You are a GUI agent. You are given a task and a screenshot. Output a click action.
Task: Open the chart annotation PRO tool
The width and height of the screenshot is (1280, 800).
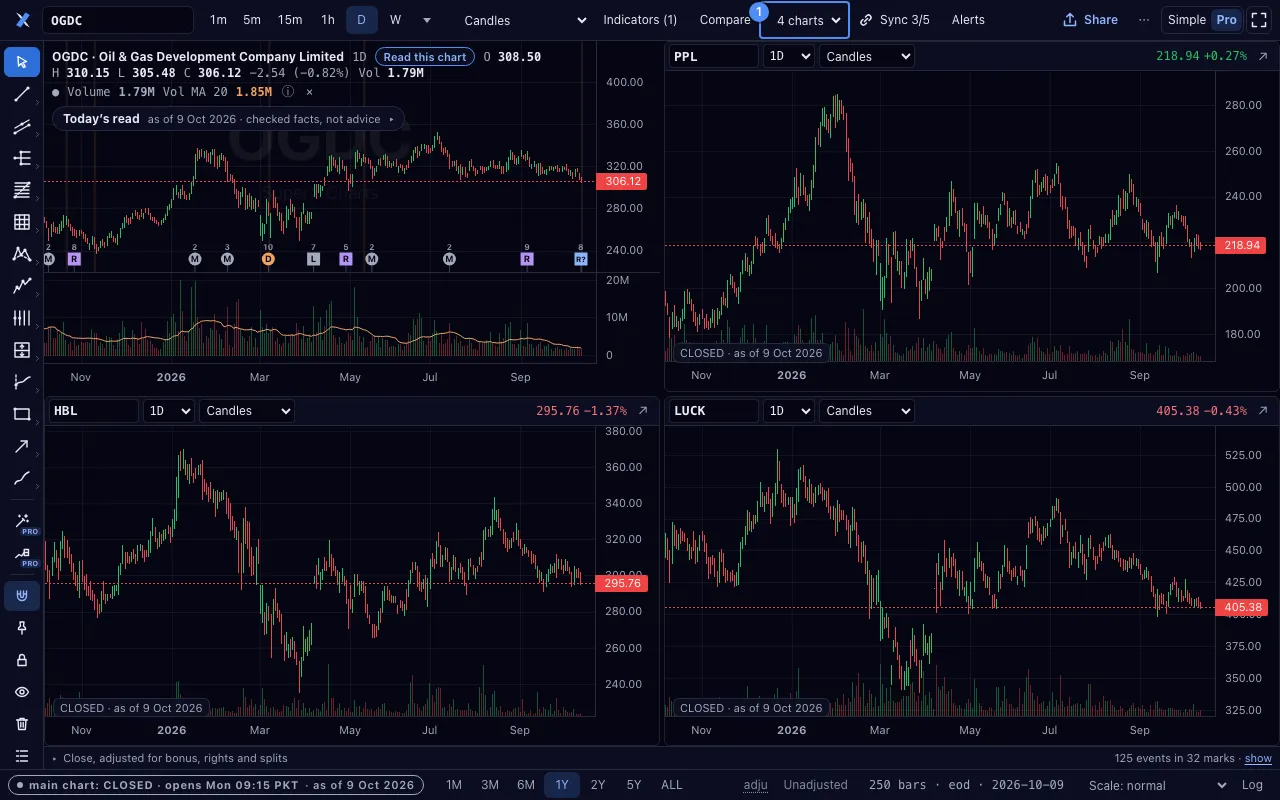(22, 554)
